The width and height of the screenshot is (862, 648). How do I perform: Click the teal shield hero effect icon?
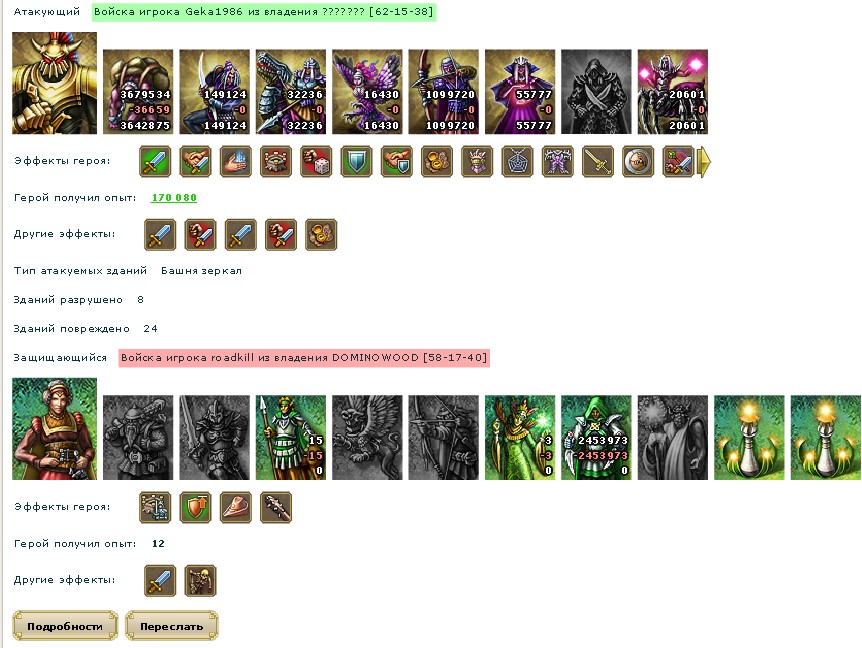[x=356, y=162]
